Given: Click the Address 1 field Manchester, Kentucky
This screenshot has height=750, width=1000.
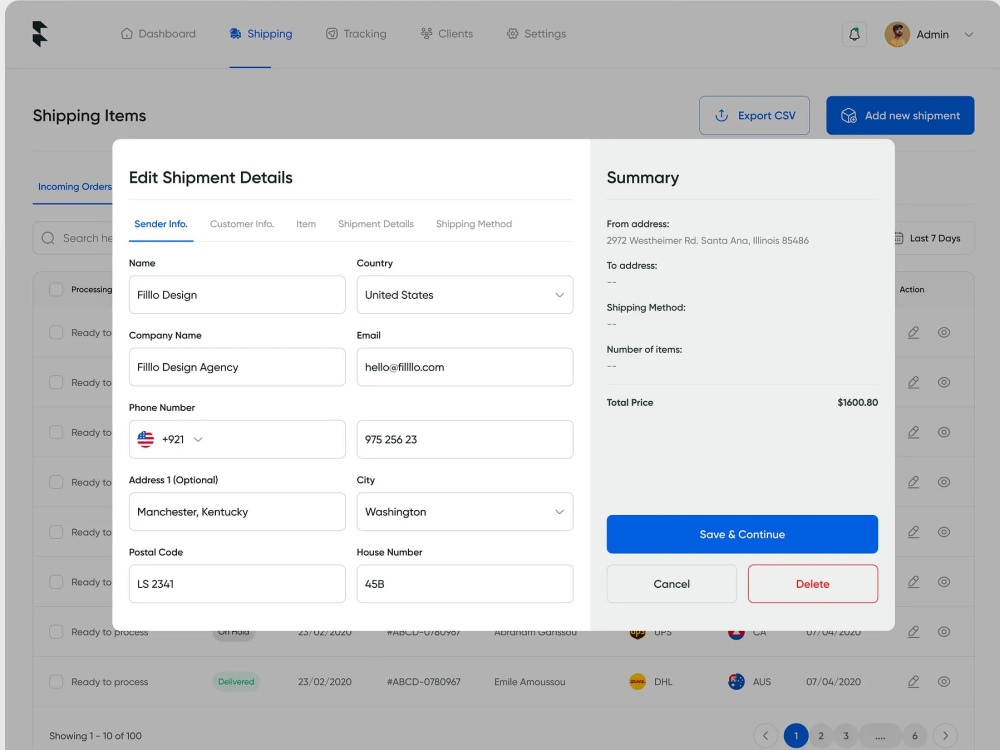Looking at the screenshot, I should (237, 511).
